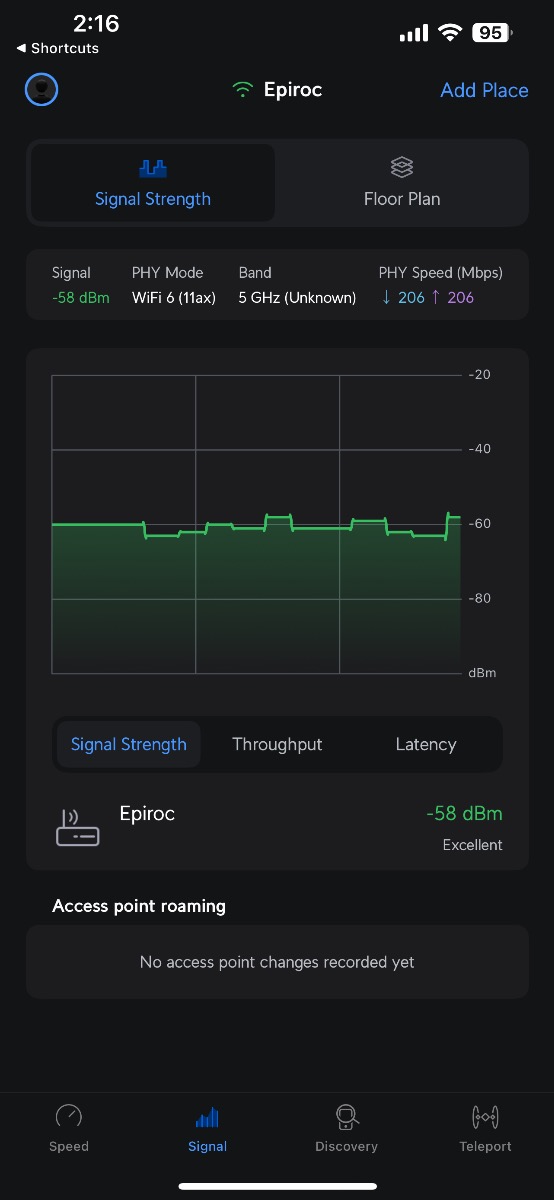Tap the Epiroc network title

293,90
